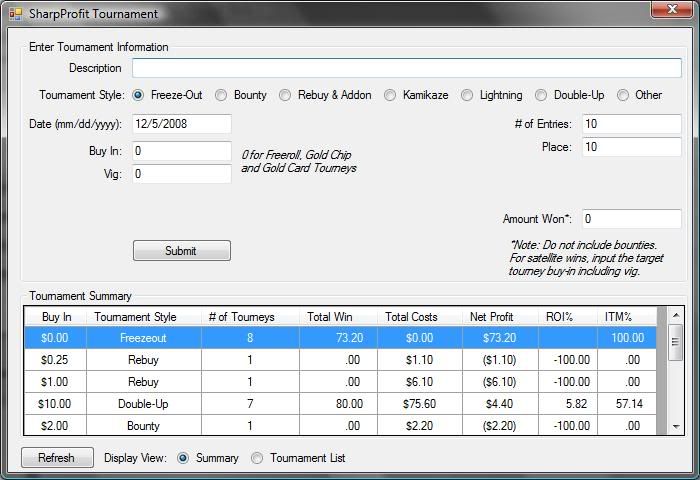This screenshot has width=700, height=480.
Task: Click the Tournament Style column header
Action: (x=144, y=317)
